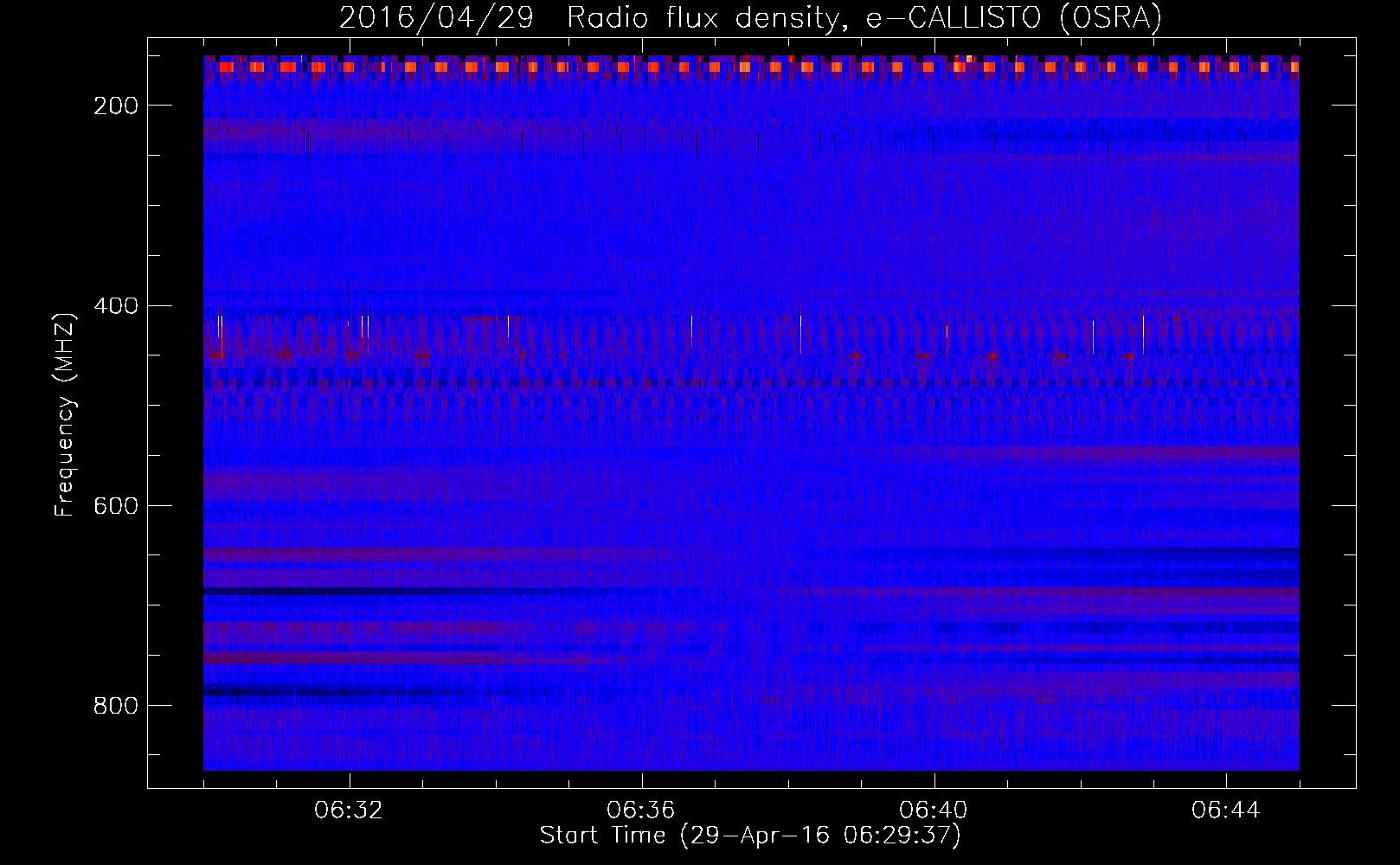
Task: Select the 'Frequency (MHZ)' axis label
Action: pos(66,414)
